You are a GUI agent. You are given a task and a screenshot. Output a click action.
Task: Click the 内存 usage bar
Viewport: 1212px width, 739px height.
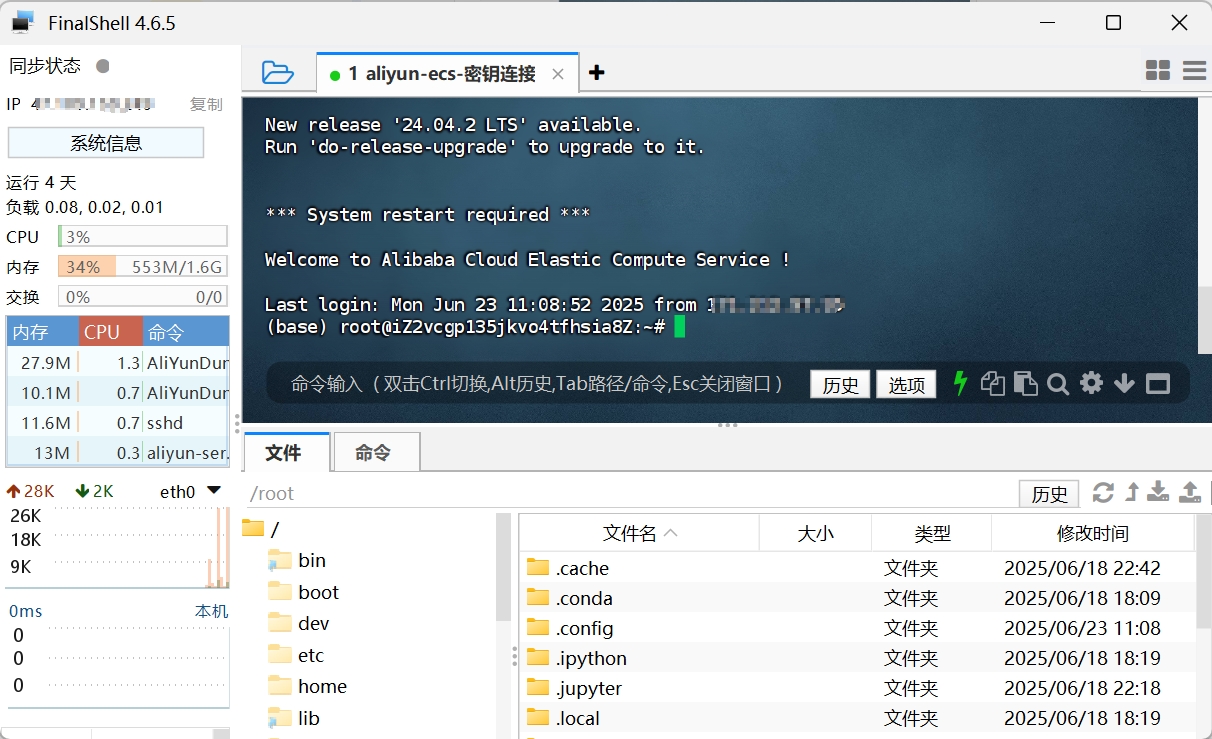click(x=143, y=267)
